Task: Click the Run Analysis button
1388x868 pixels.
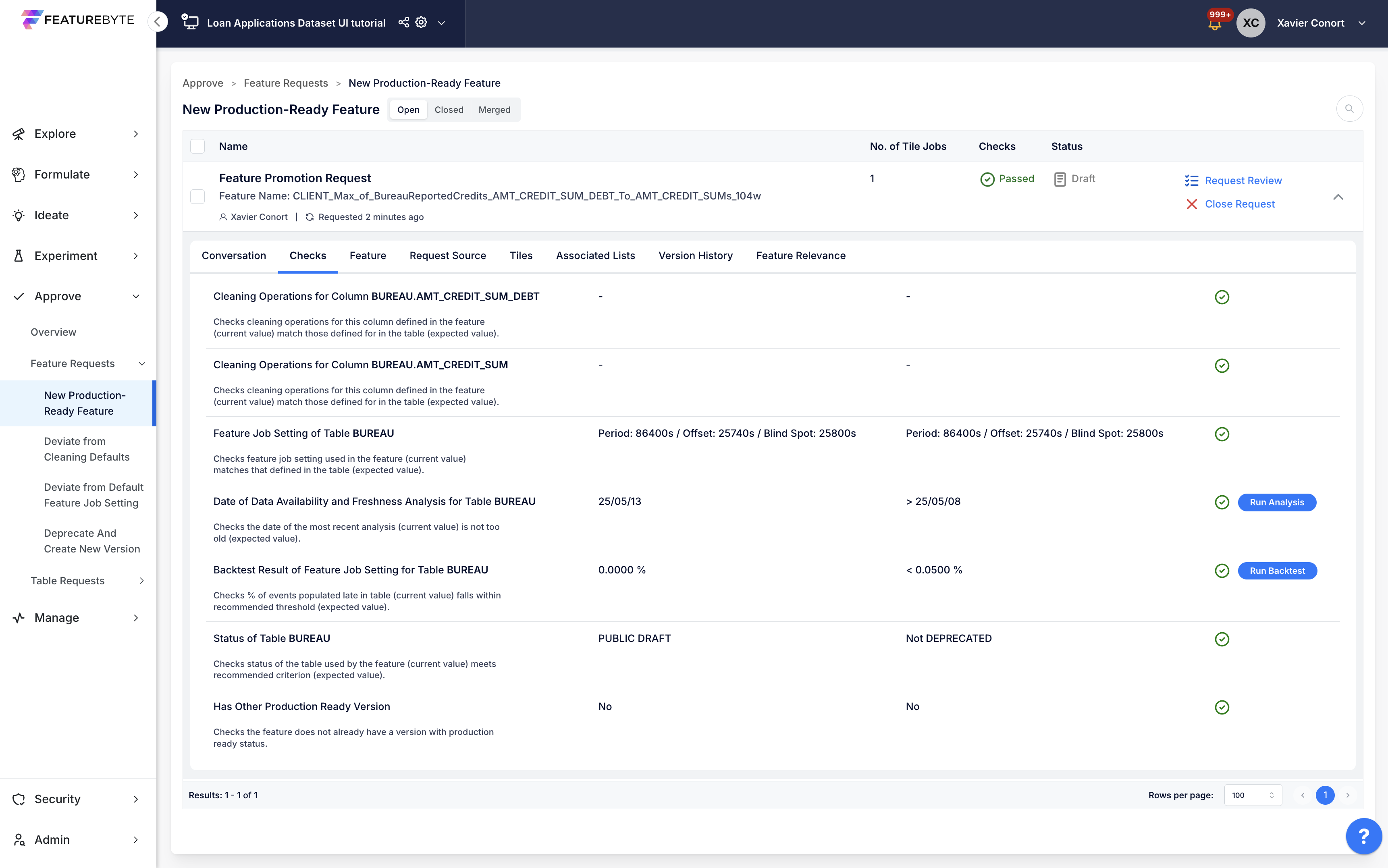Action: (1277, 503)
